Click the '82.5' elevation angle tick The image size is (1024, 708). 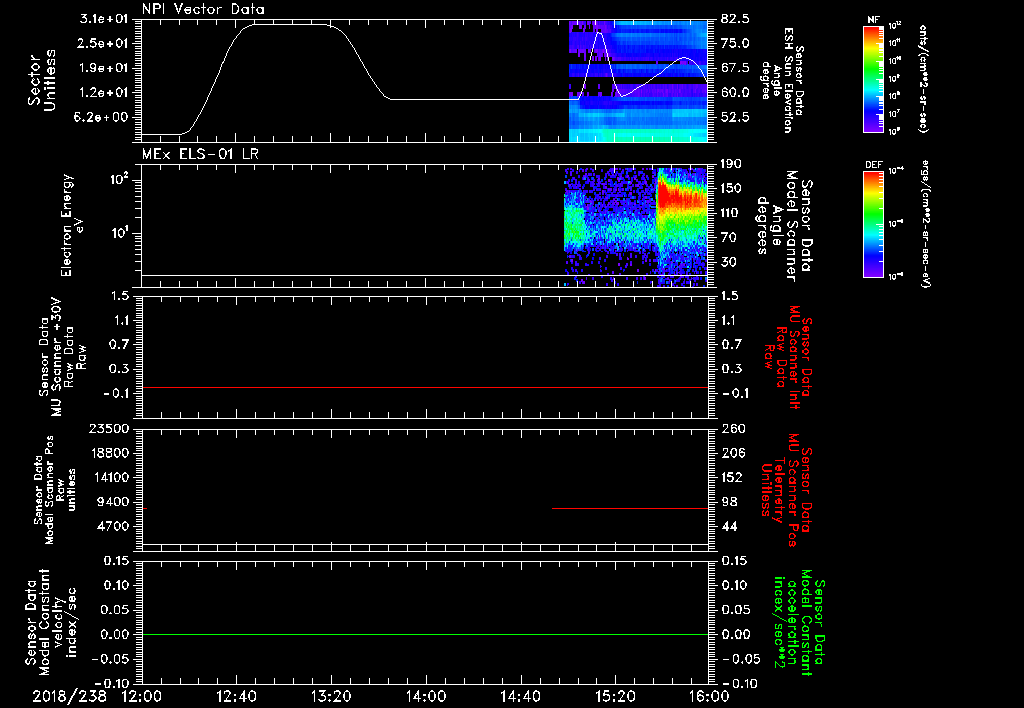(735, 19)
